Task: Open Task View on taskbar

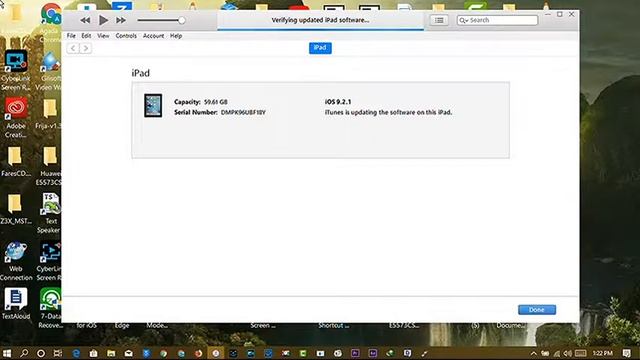Action: pyautogui.click(x=58, y=353)
